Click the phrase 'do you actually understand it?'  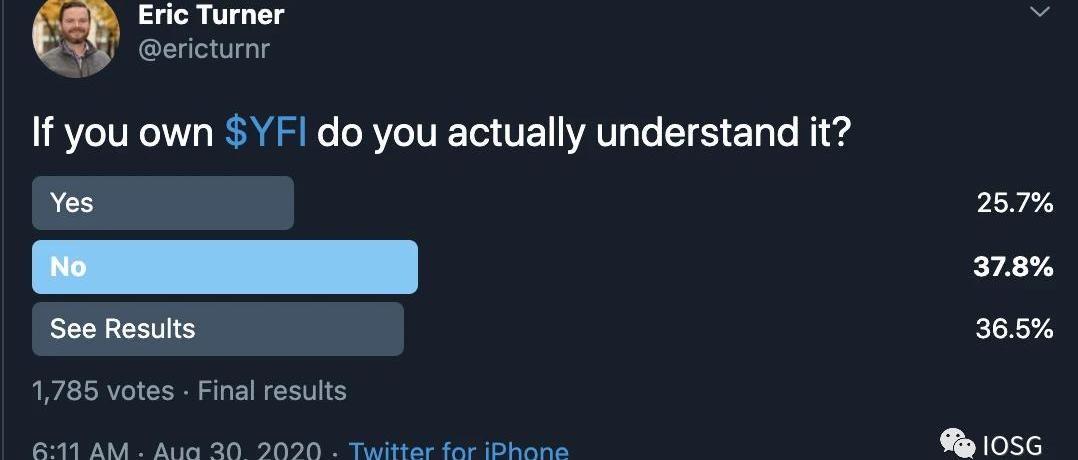click(584, 133)
